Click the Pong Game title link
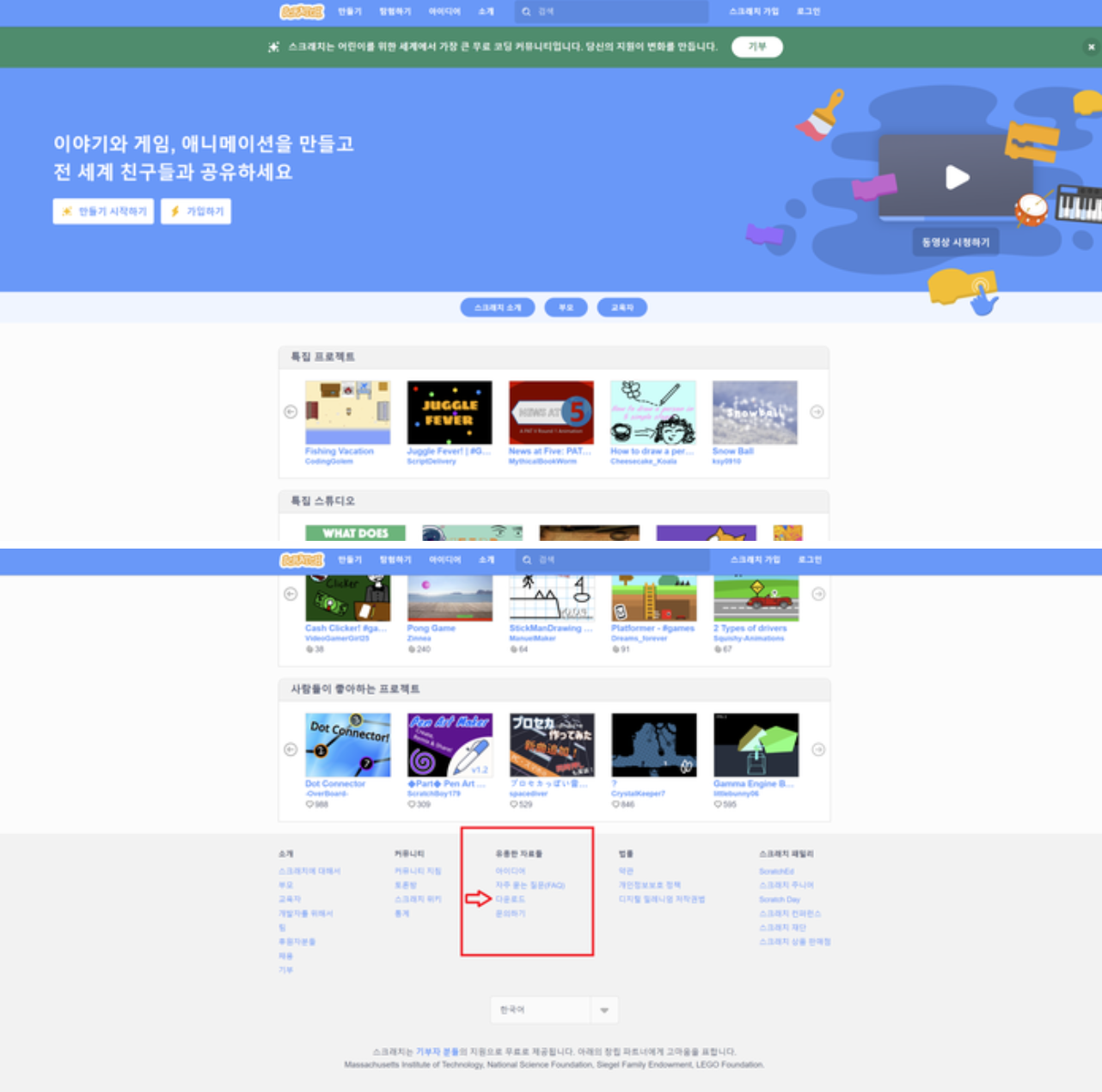The image size is (1102, 1092). coord(432,629)
